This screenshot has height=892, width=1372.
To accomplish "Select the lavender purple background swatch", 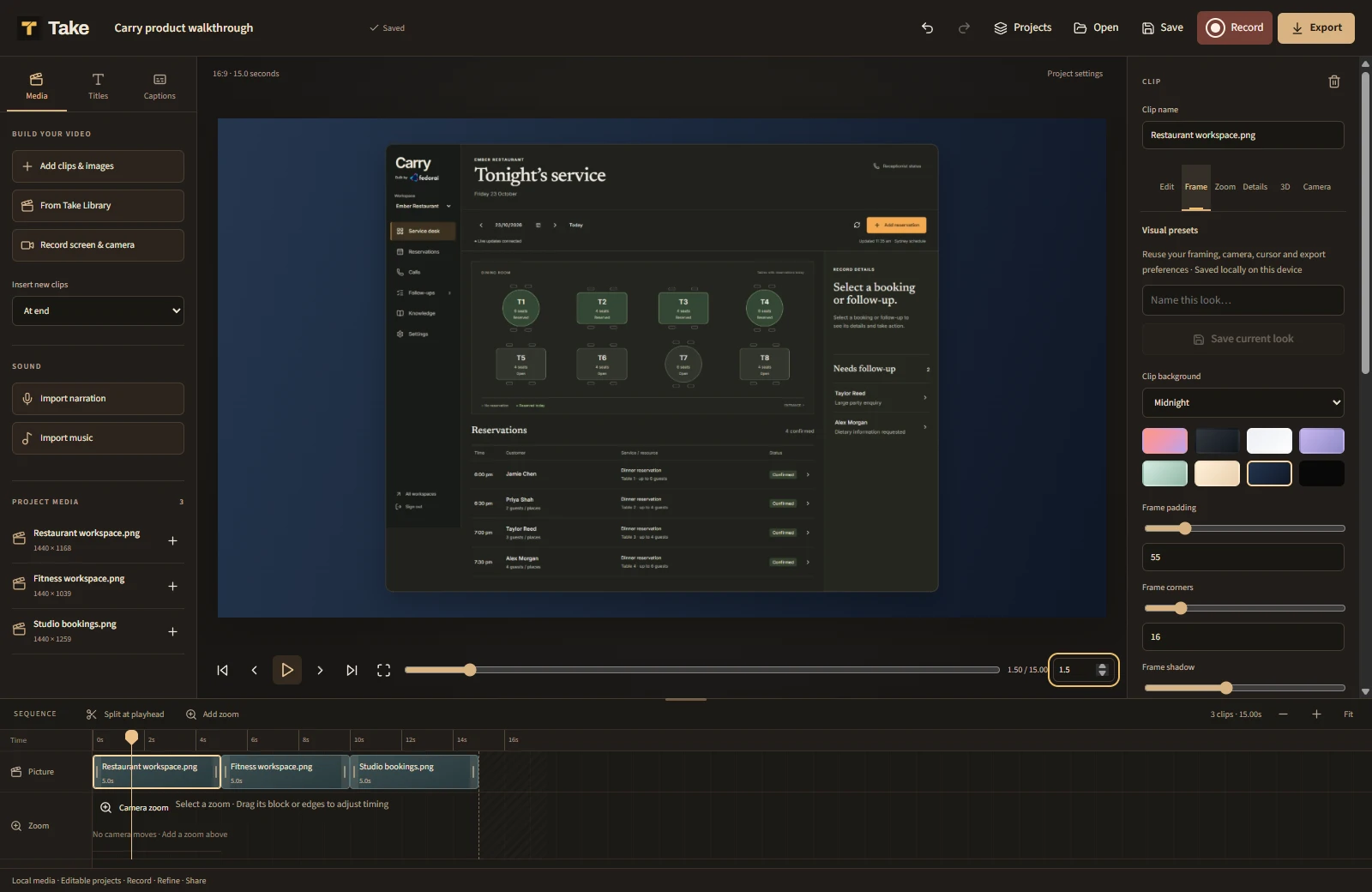I will pyautogui.click(x=1321, y=441).
